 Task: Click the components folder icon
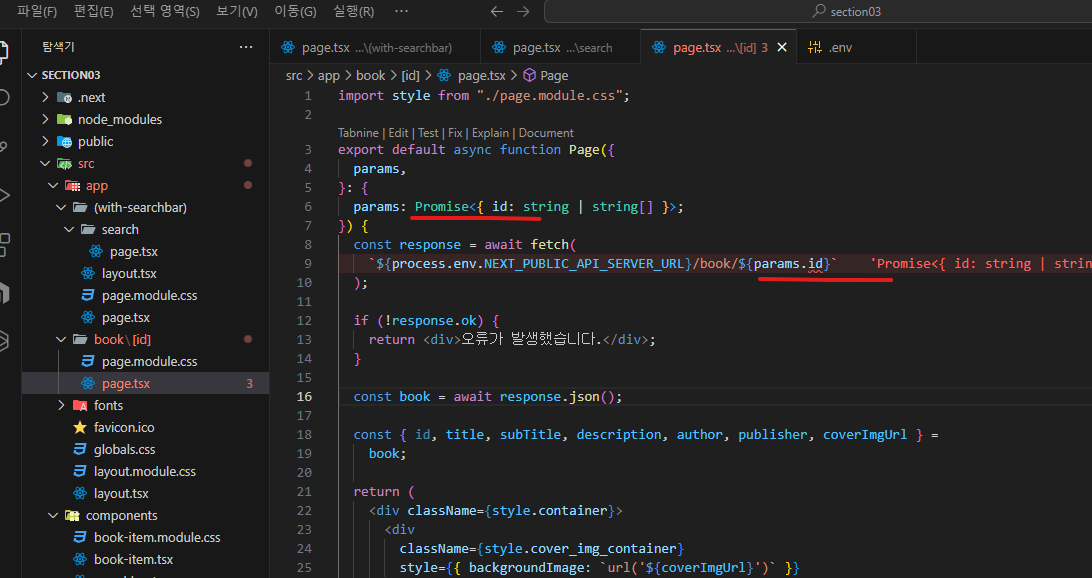pos(72,515)
